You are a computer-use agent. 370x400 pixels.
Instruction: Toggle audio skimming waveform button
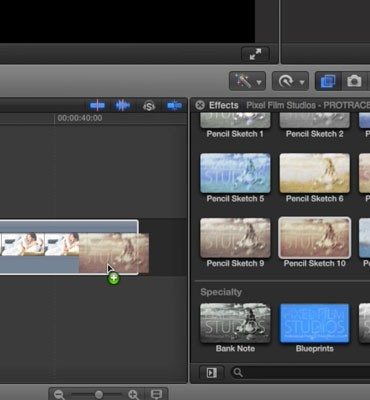click(122, 106)
